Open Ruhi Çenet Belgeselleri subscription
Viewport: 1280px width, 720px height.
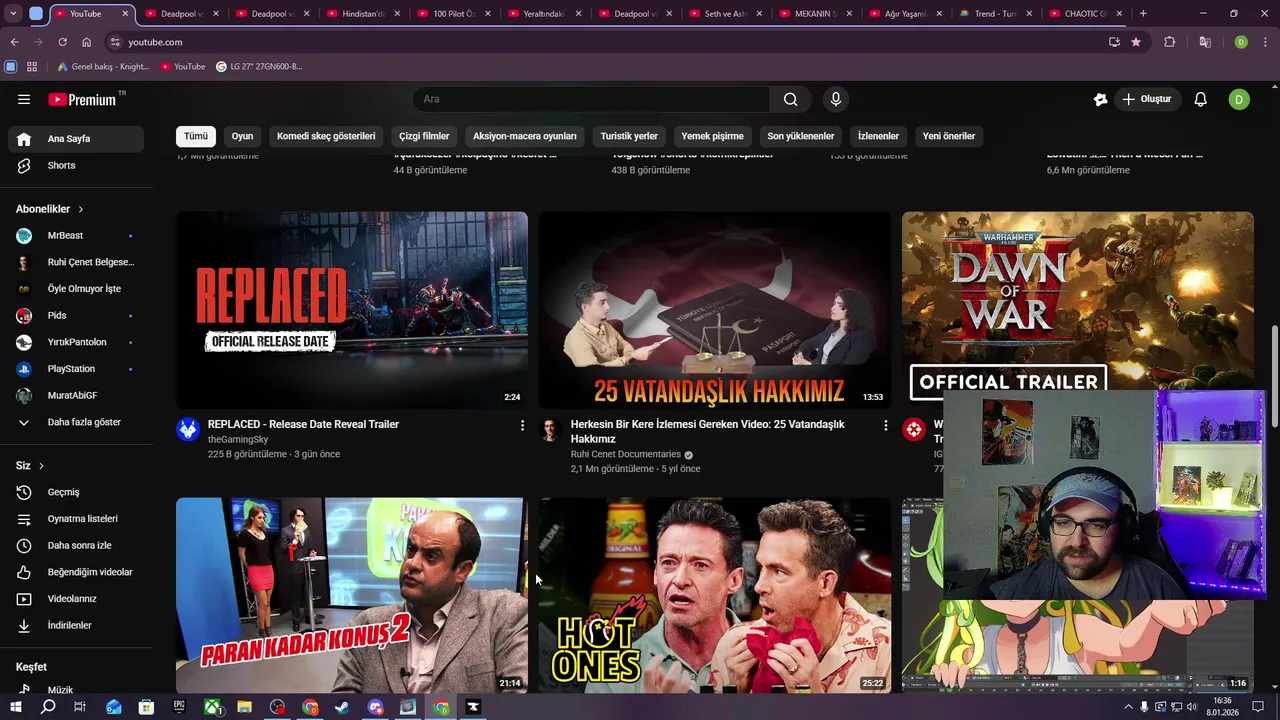(76, 262)
